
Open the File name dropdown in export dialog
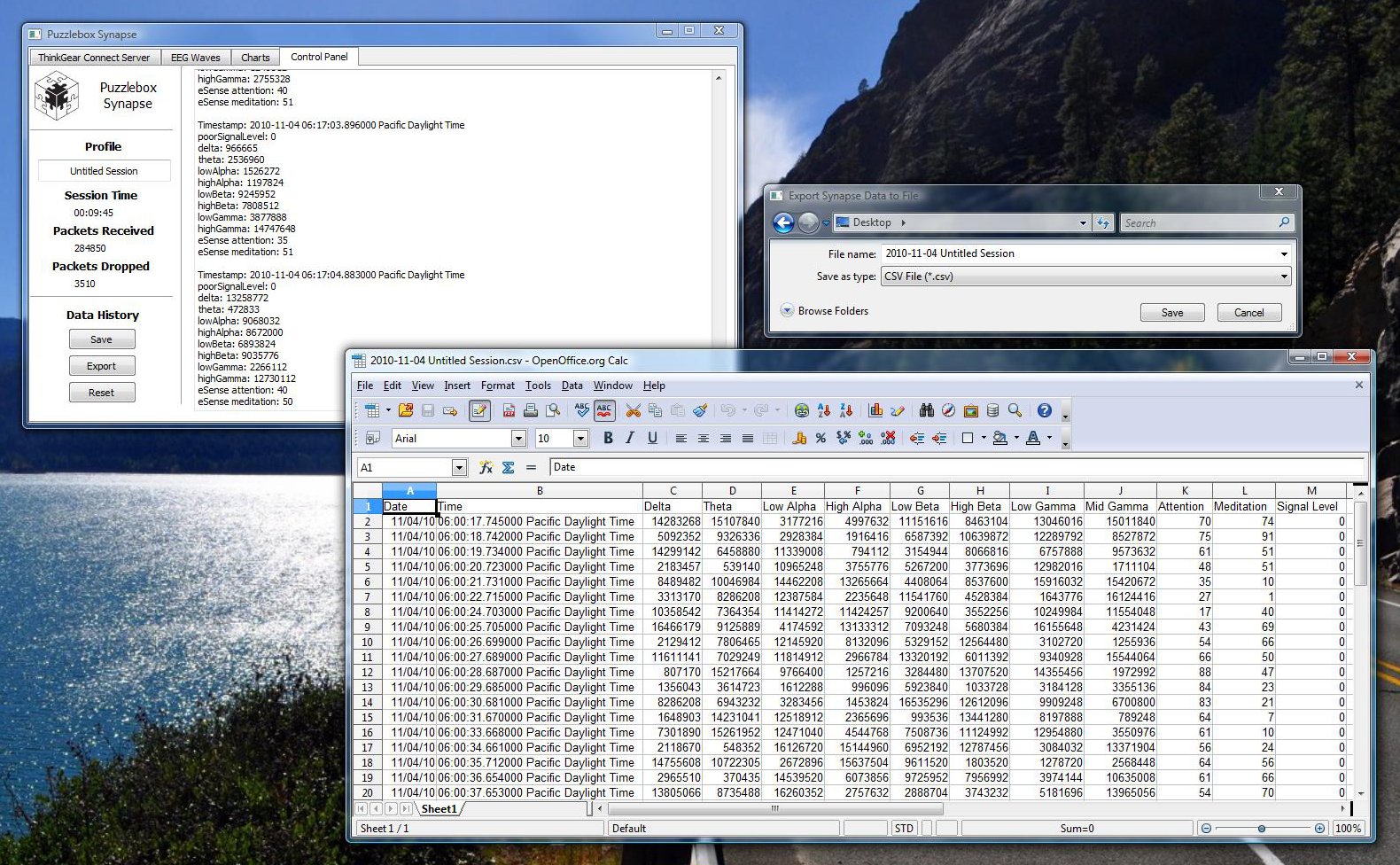1283,253
